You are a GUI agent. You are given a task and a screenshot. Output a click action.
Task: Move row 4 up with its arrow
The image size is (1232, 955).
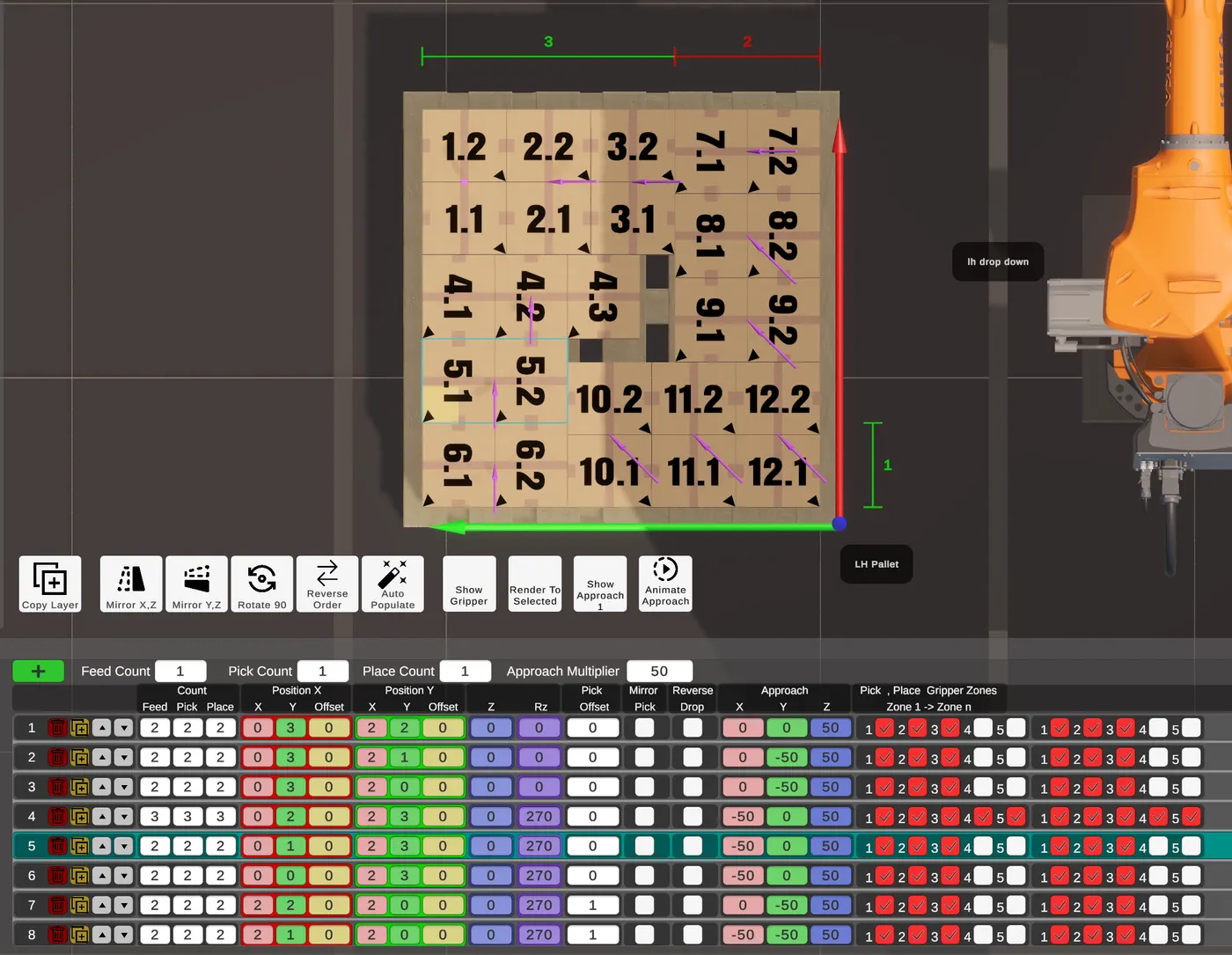pos(102,817)
